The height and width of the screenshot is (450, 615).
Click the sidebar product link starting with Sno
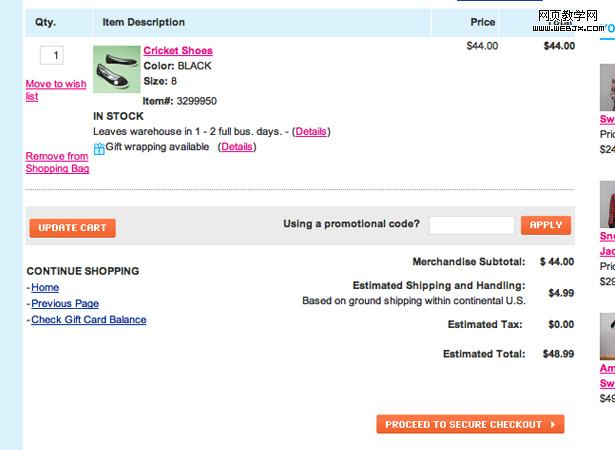[x=607, y=237]
